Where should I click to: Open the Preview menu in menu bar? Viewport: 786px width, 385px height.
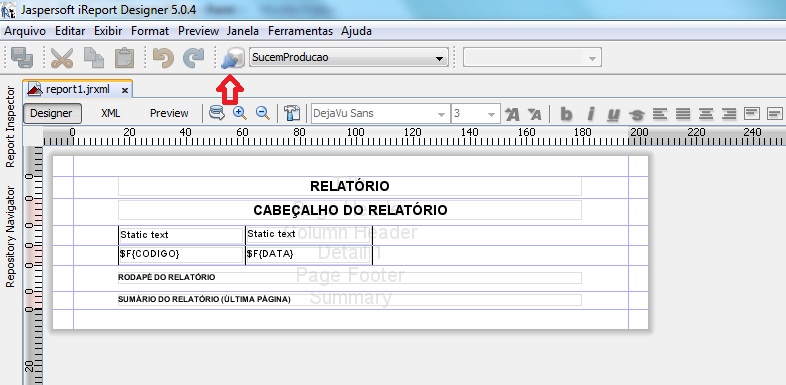pos(199,31)
